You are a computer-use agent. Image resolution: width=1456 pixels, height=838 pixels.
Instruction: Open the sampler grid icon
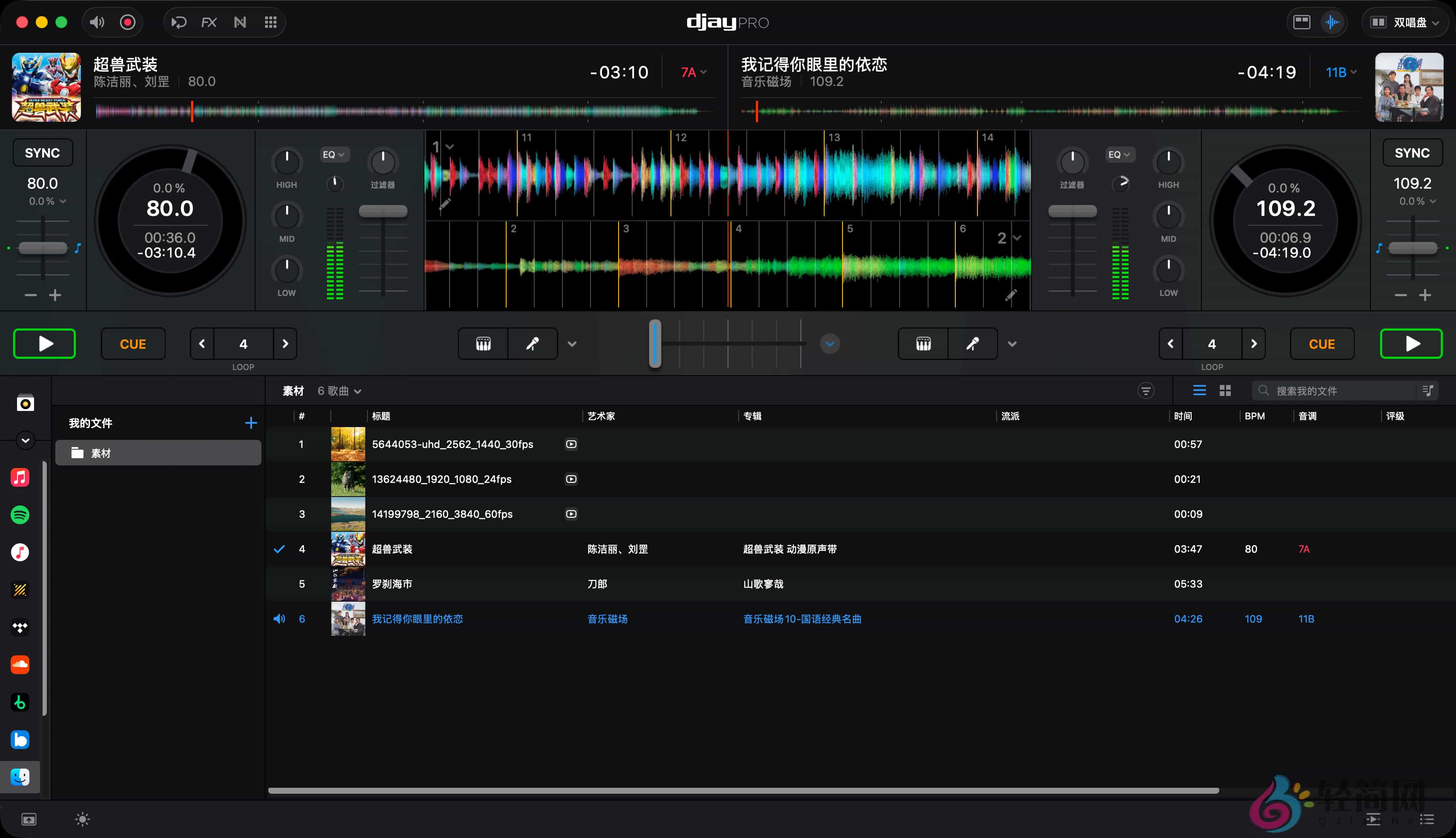click(270, 23)
